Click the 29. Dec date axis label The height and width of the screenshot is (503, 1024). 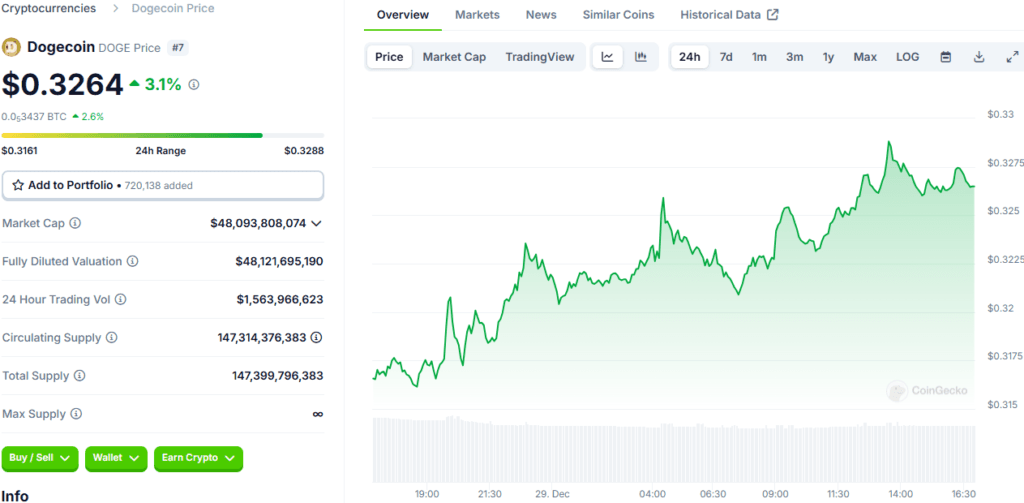pyautogui.click(x=552, y=494)
